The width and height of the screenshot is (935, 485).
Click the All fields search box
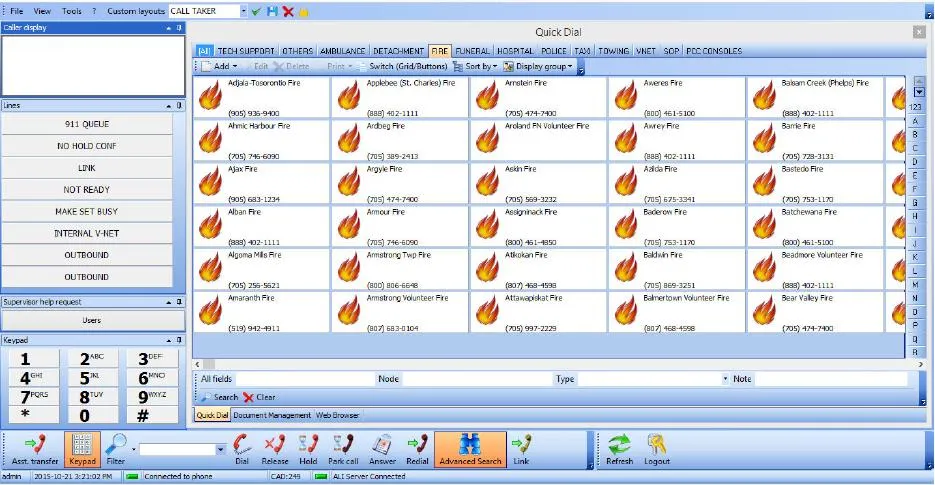(303, 379)
